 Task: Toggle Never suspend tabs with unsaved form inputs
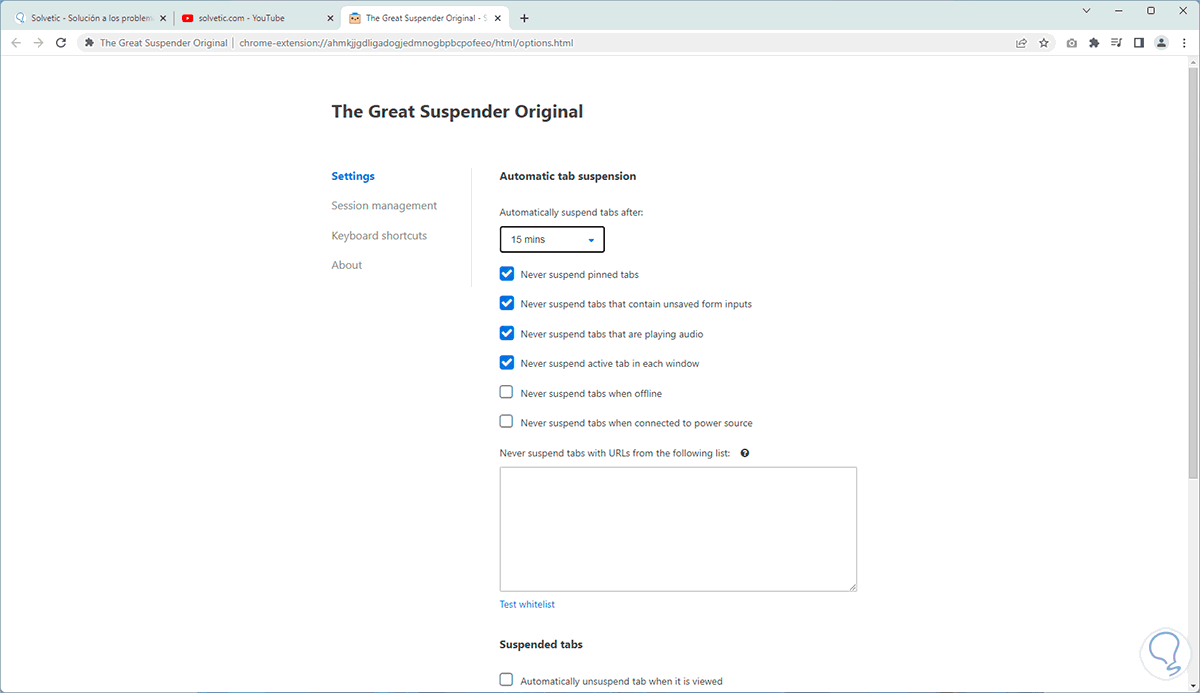point(507,303)
